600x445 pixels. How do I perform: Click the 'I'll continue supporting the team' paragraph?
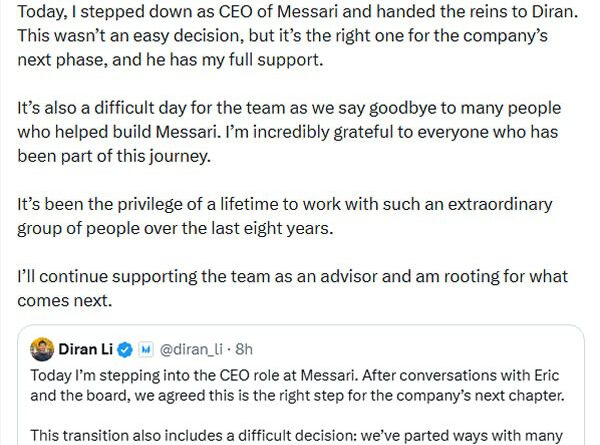click(x=290, y=287)
